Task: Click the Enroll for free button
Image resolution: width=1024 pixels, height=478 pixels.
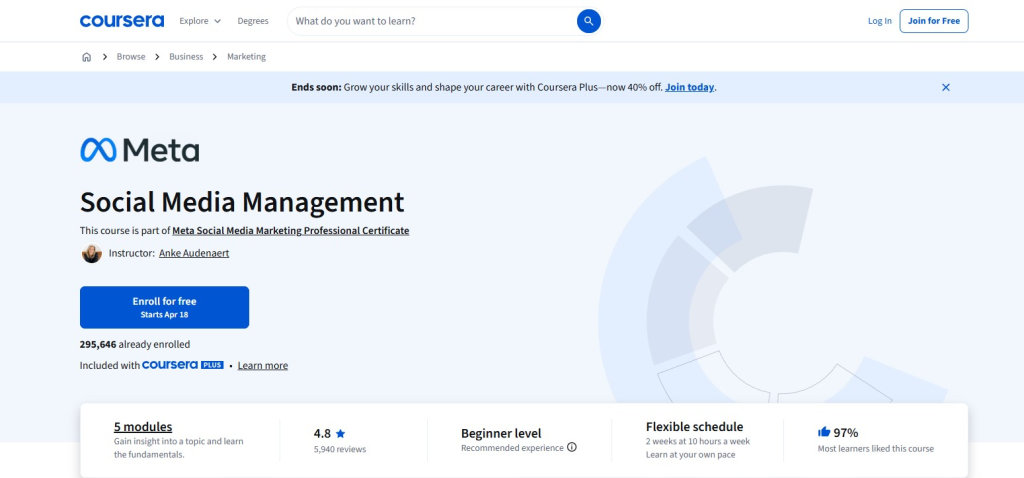Action: pyautogui.click(x=164, y=307)
